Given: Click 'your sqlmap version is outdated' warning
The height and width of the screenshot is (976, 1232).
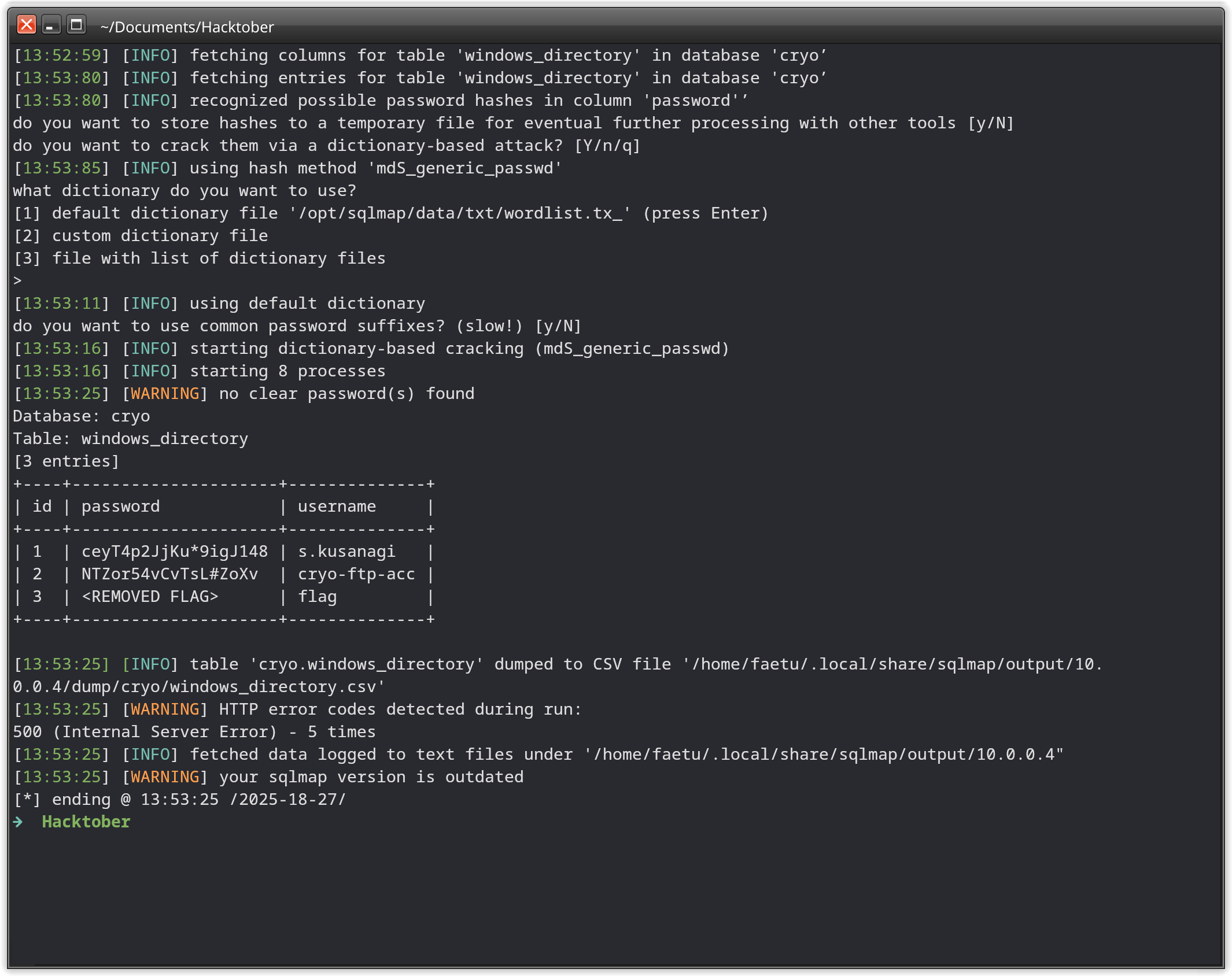Looking at the screenshot, I should (370, 777).
